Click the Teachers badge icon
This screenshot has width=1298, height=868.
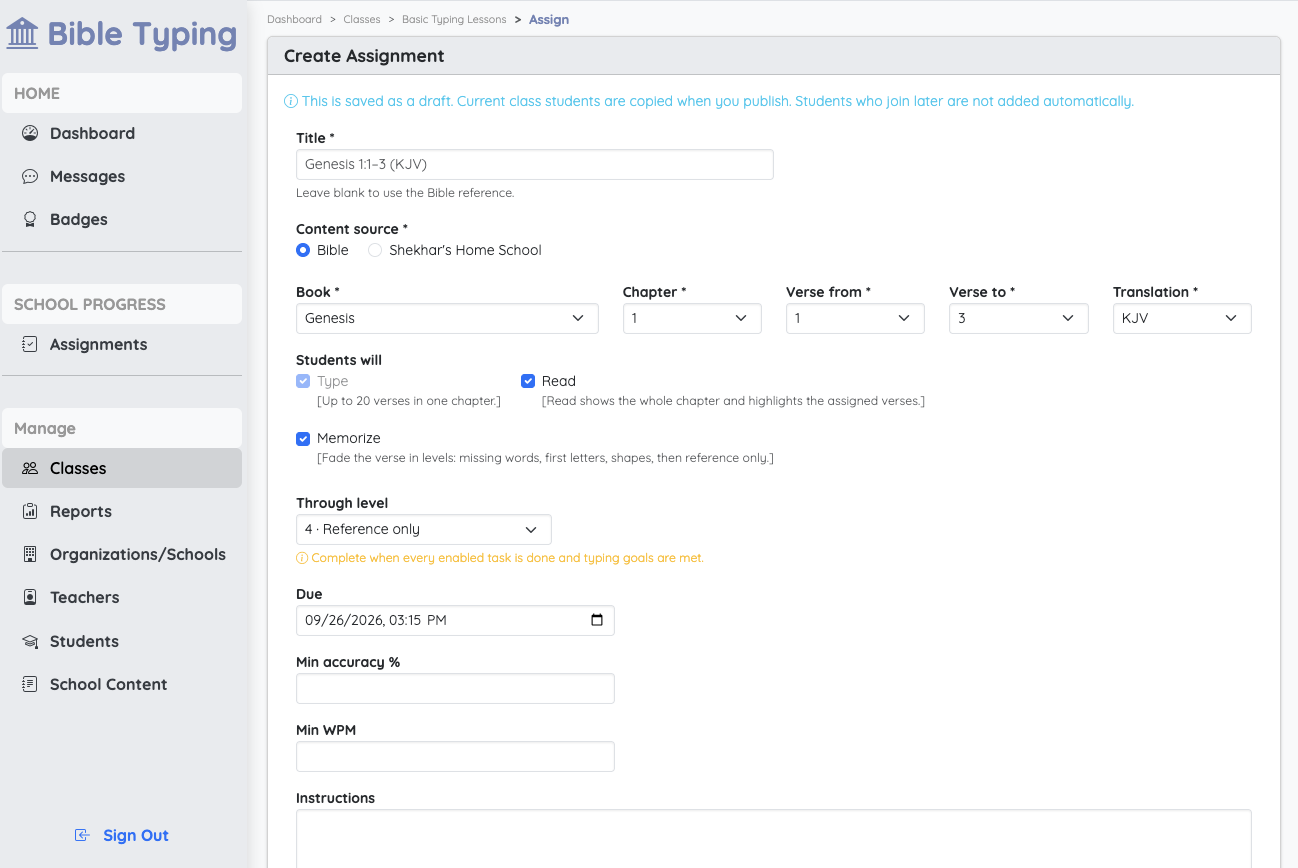tap(30, 597)
